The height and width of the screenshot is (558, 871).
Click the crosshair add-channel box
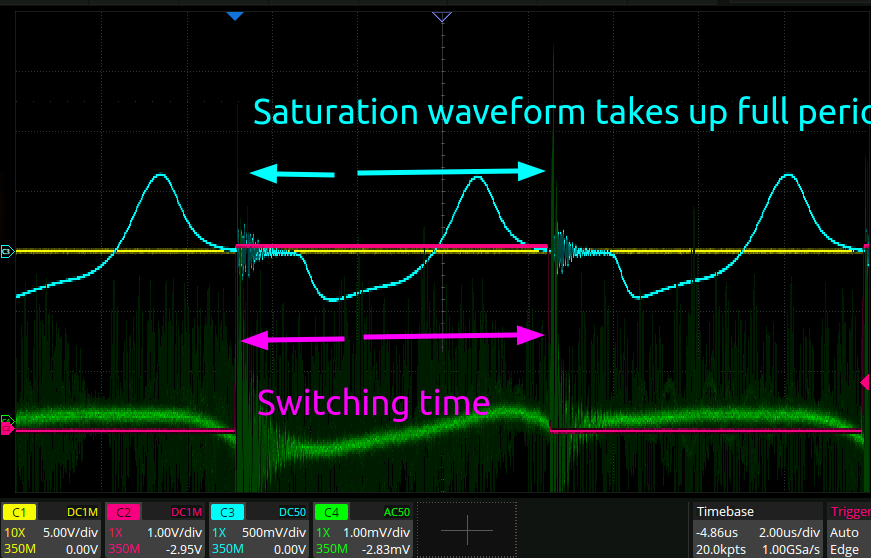click(466, 529)
